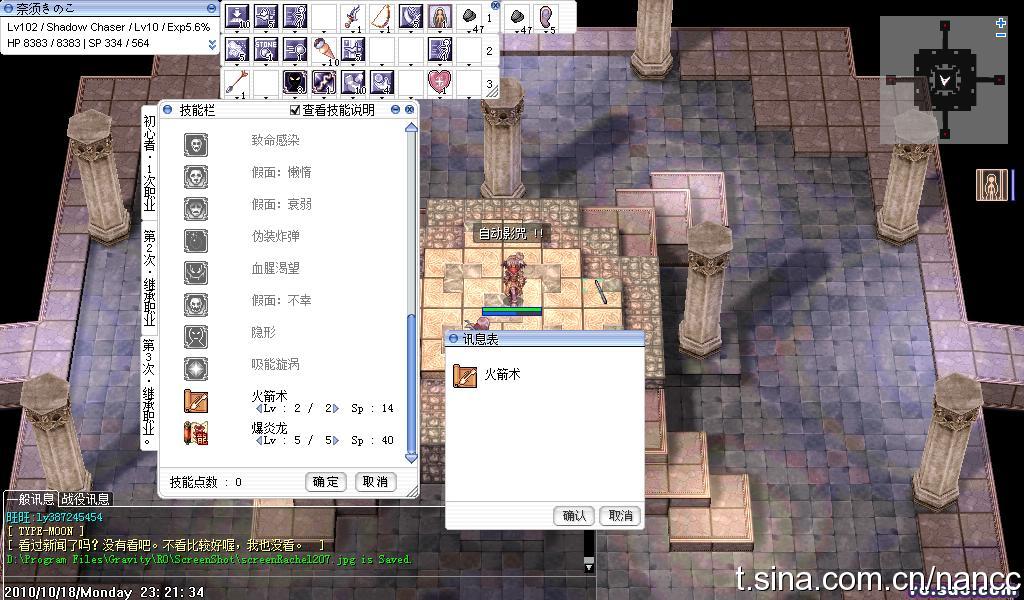Click the skill list scroll-up arrow
The image size is (1024, 600).
click(x=411, y=127)
